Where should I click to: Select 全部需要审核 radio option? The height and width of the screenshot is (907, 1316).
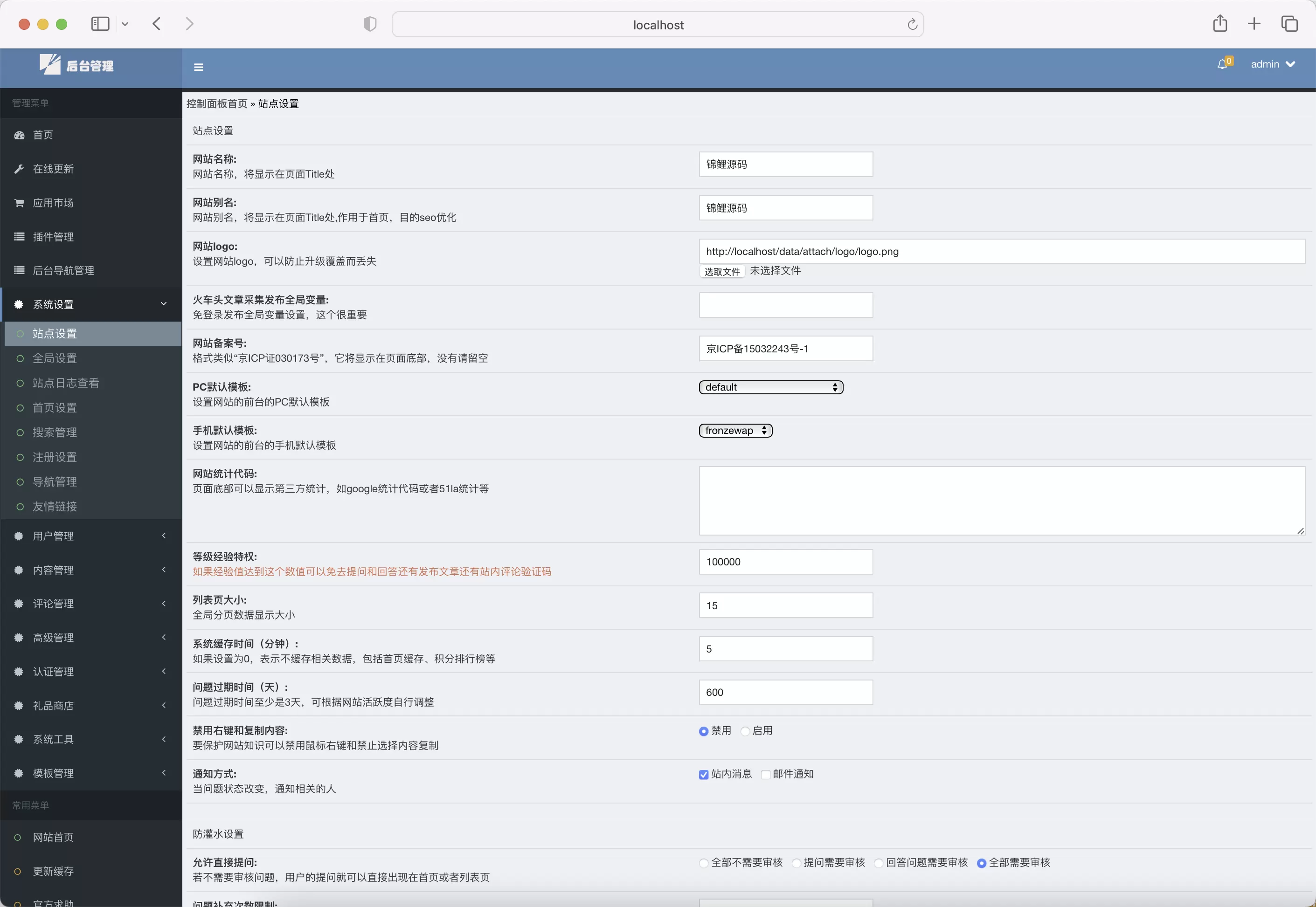point(982,863)
